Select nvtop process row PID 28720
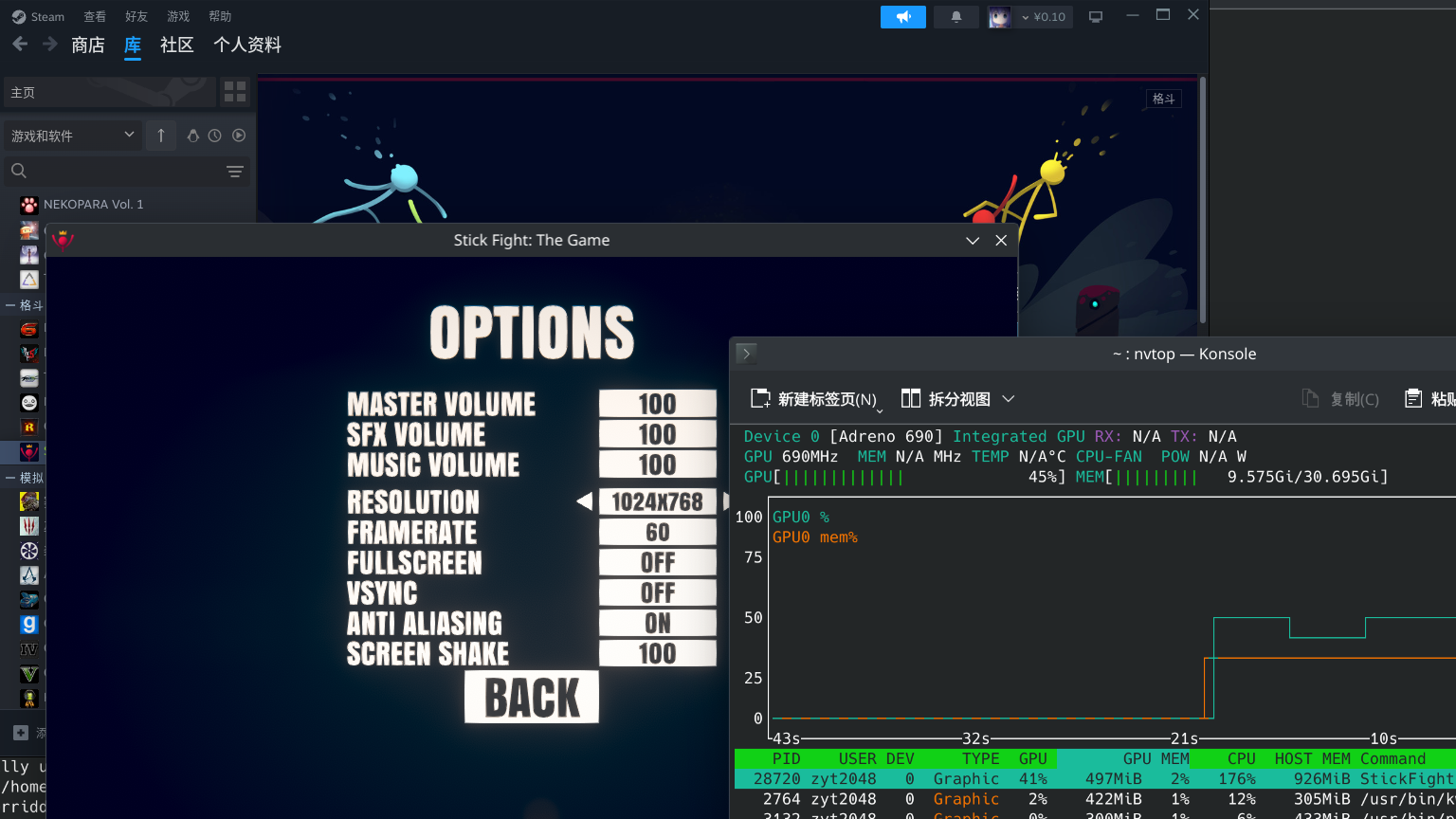 click(x=1095, y=779)
